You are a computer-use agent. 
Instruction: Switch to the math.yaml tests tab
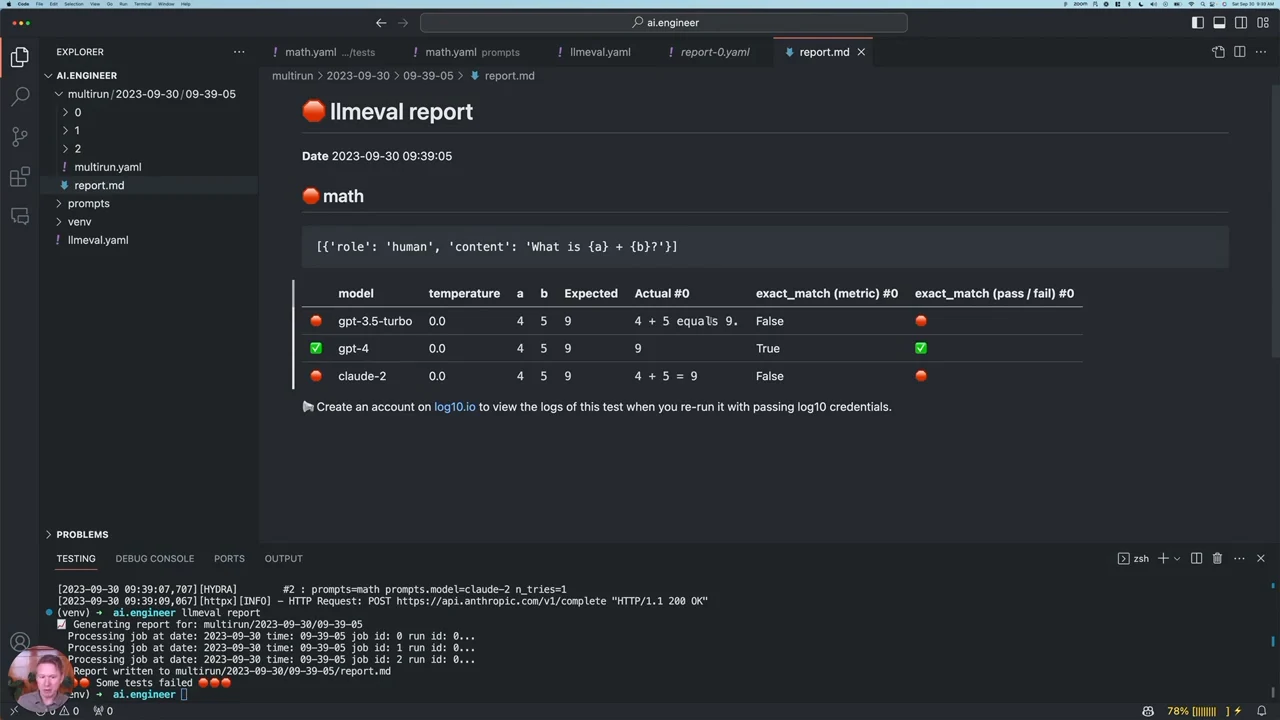(329, 52)
